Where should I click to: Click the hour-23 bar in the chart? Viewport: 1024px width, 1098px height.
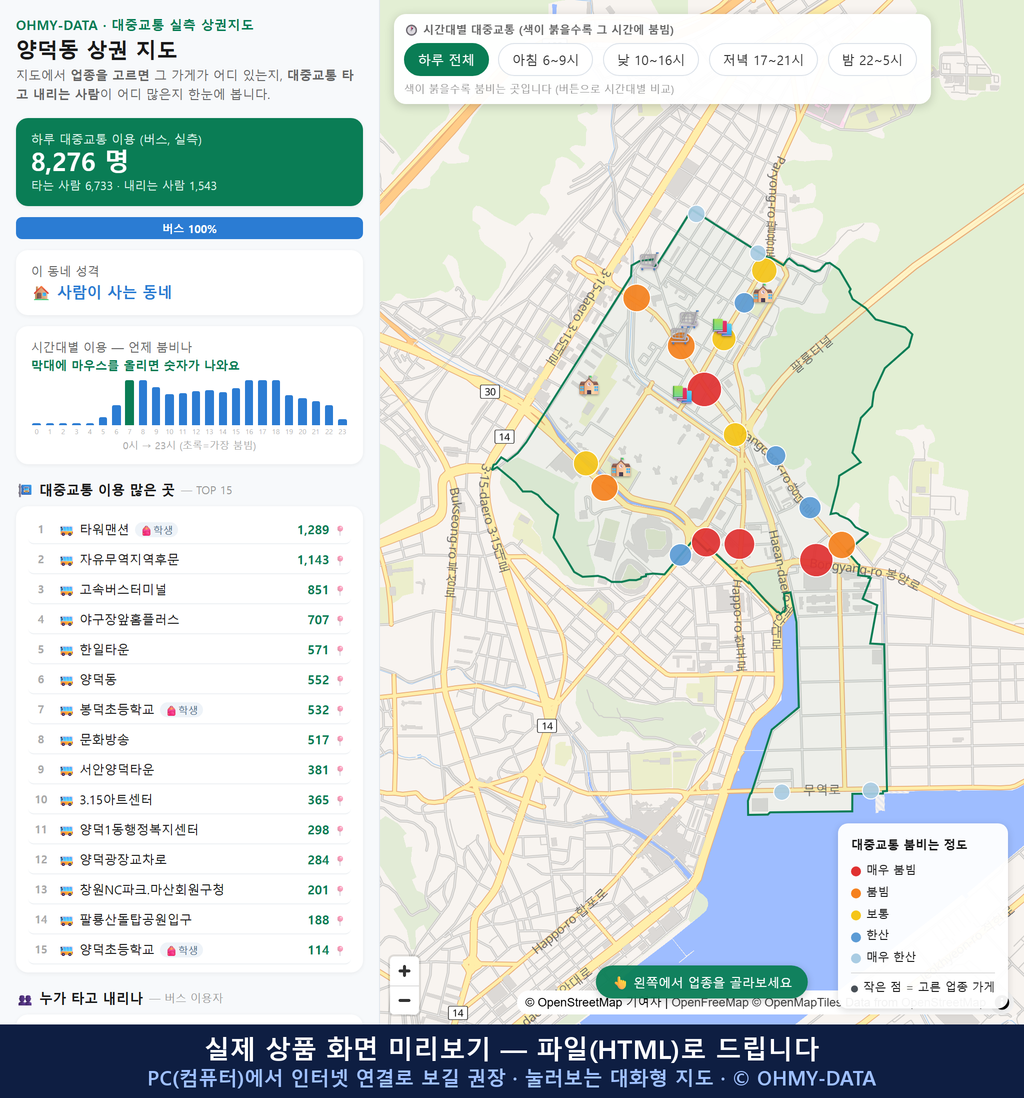click(343, 422)
